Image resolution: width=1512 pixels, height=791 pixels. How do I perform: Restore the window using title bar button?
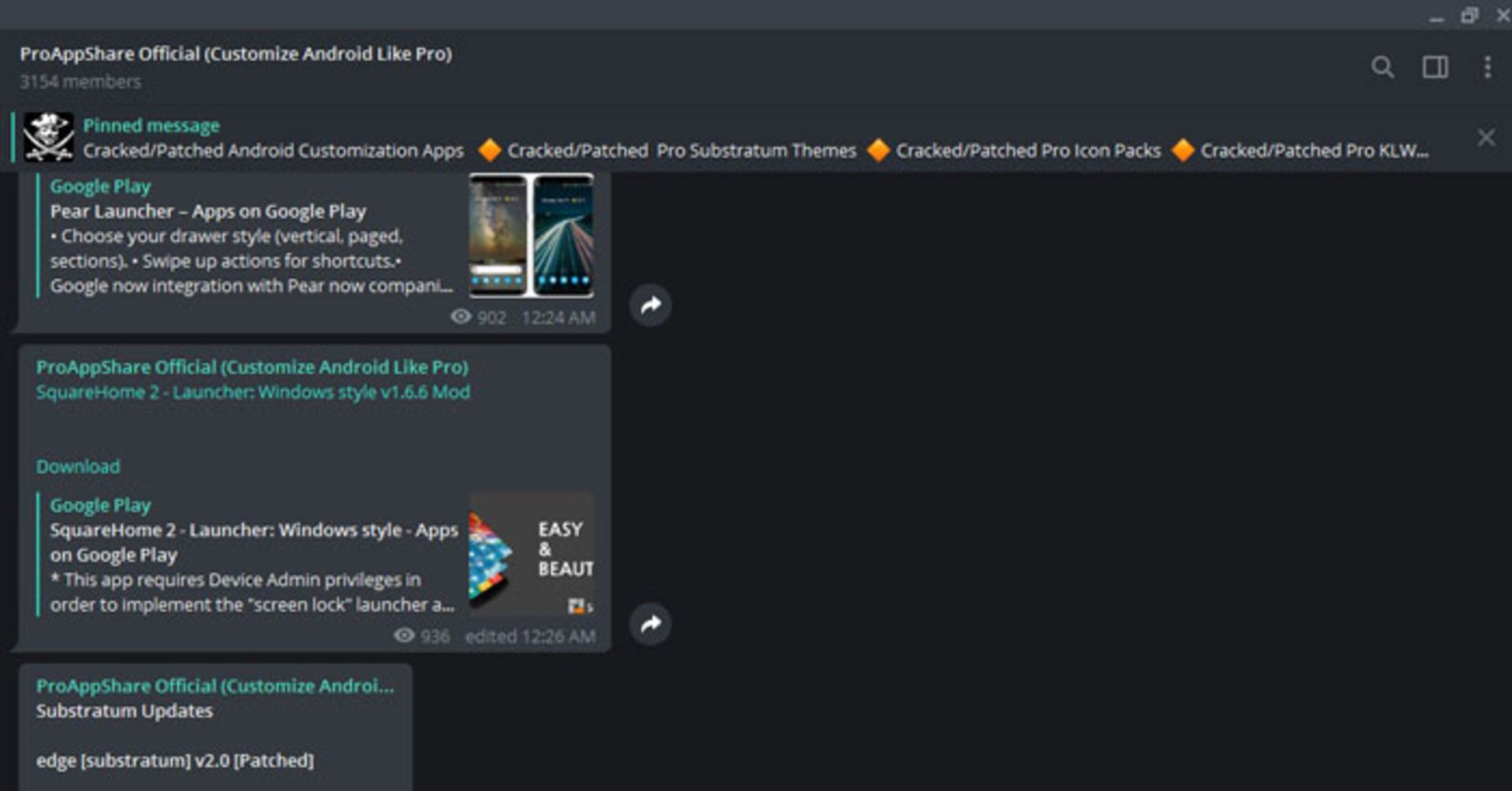click(x=1469, y=16)
